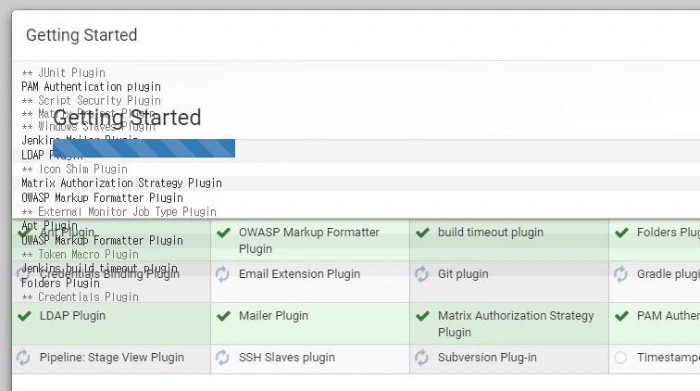Viewport: 700px width, 391px height.
Task: Click the sync icon next to Gradle plugin
Action: (621, 274)
